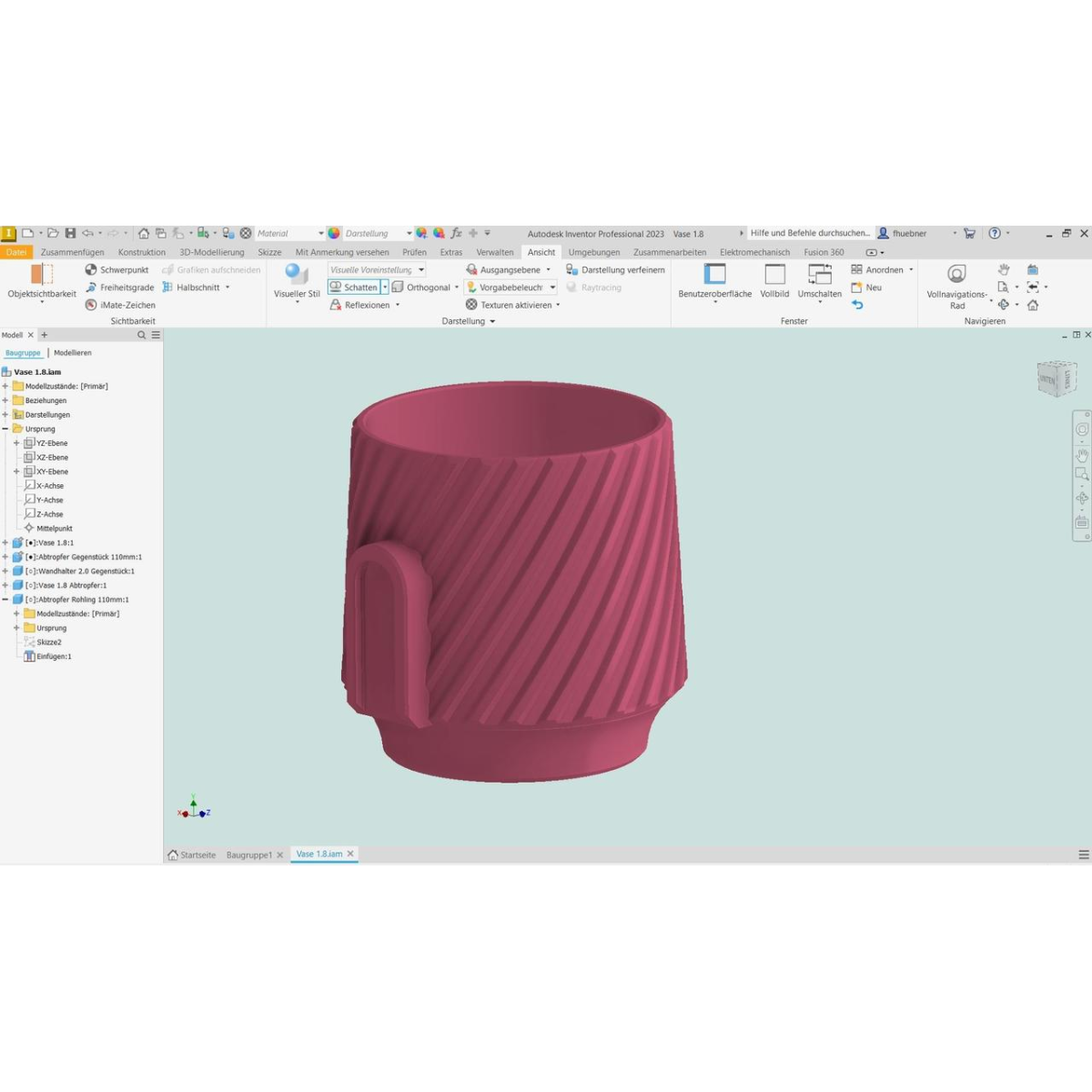Collapse the Ursprung folder under Vase 1.8.iam

(5, 429)
